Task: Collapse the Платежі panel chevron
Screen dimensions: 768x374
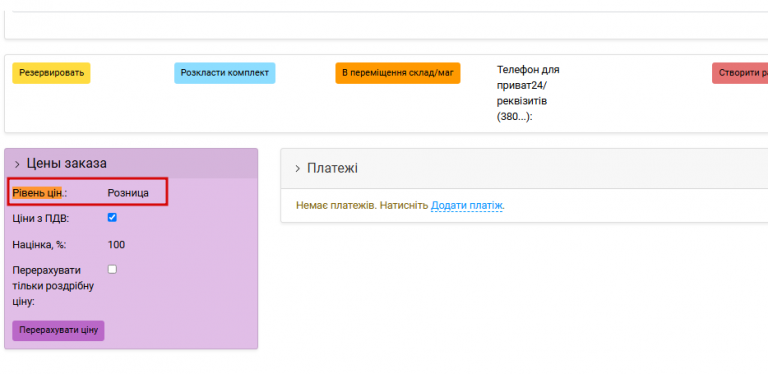Action: point(297,169)
